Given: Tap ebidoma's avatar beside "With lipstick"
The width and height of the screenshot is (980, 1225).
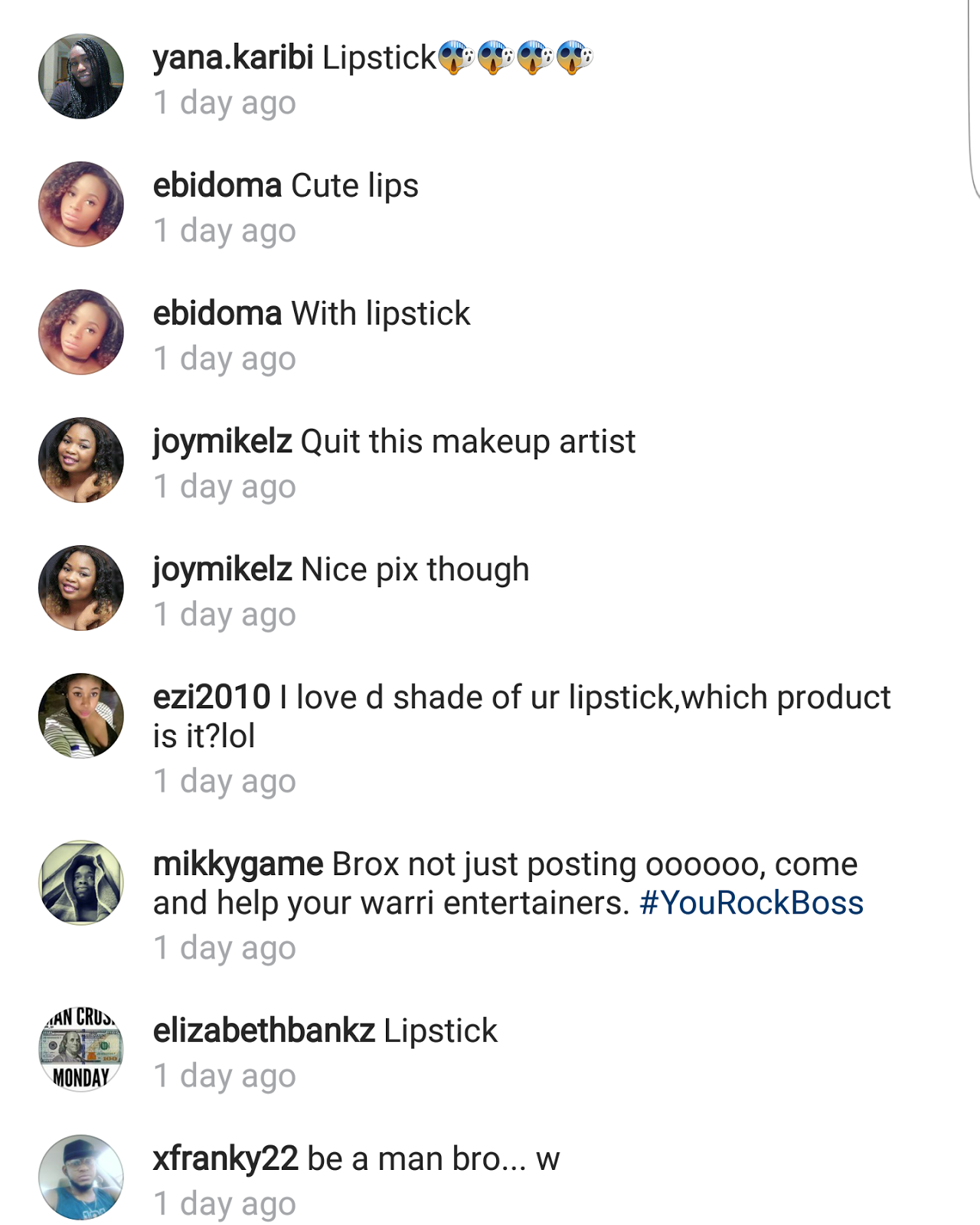Looking at the screenshot, I should (81, 332).
